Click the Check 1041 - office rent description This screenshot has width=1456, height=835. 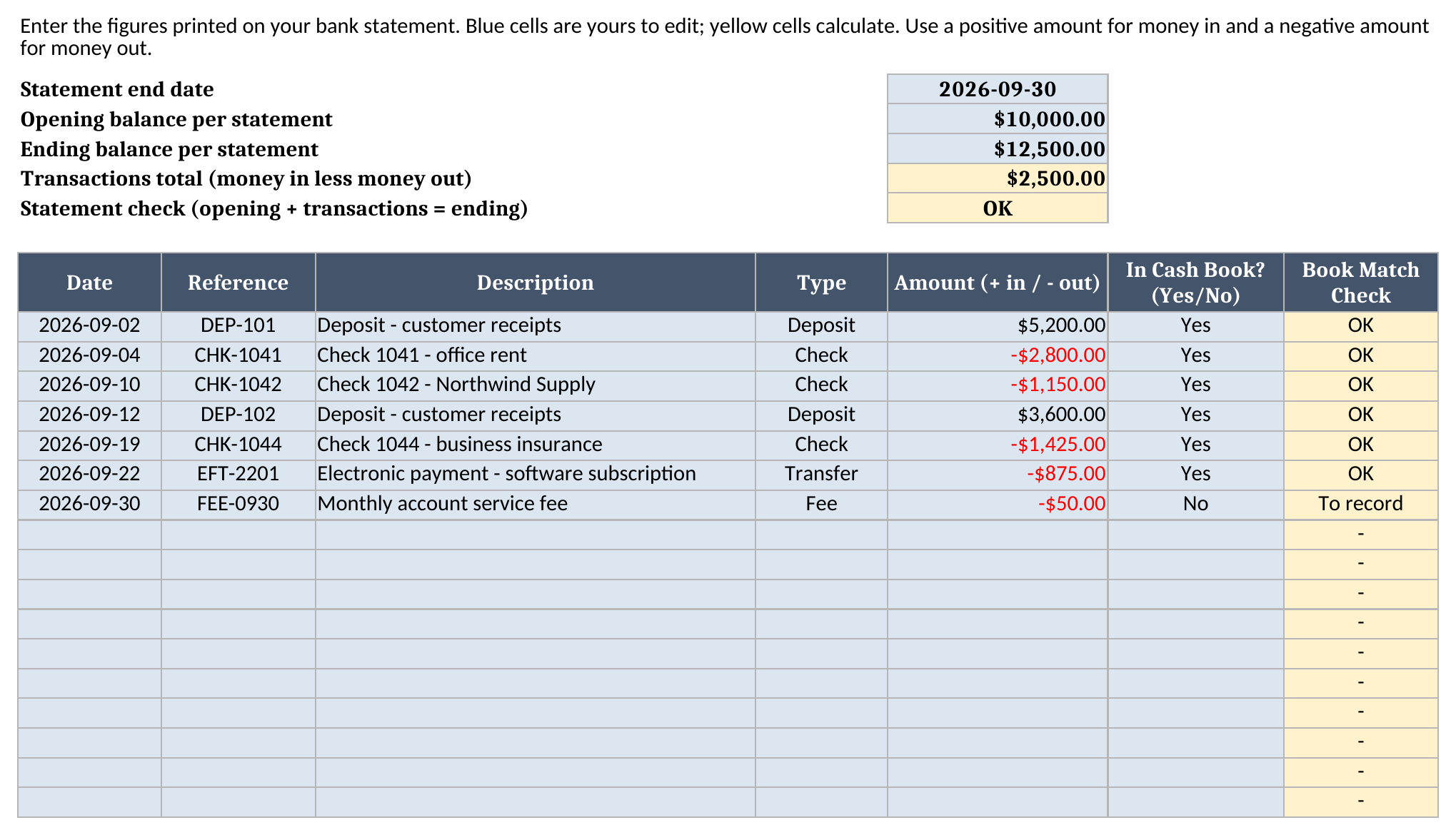coord(536,355)
